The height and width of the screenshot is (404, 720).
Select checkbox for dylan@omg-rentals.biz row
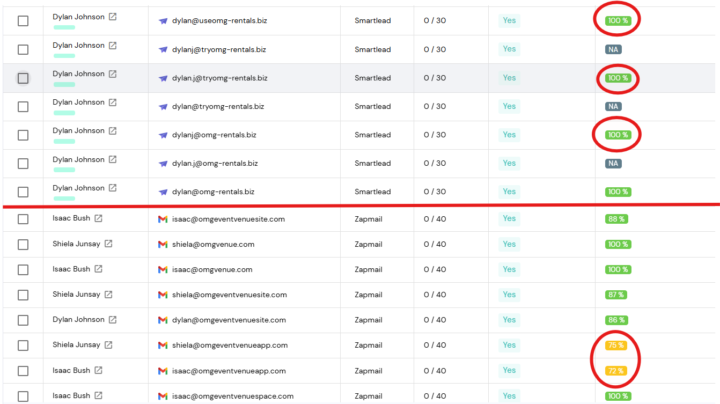23,192
